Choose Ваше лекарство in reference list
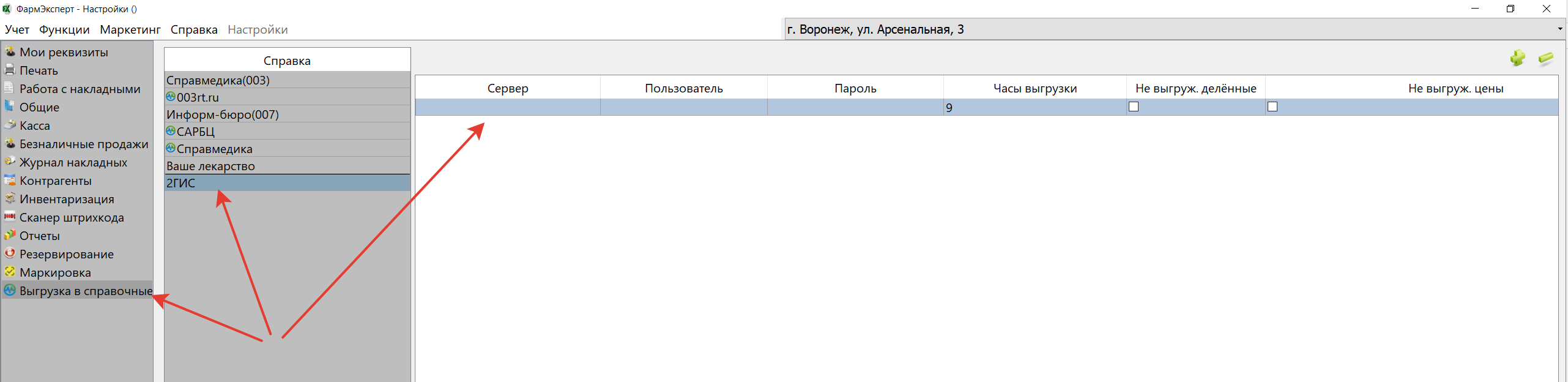1568x382 pixels. [x=210, y=166]
